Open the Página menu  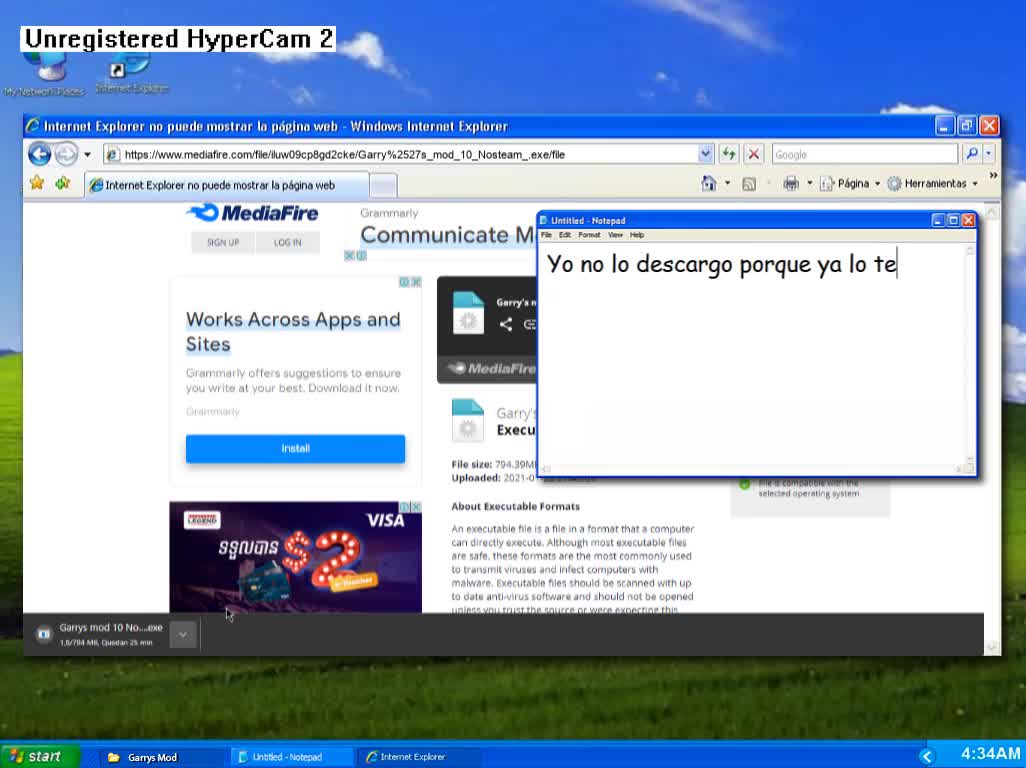850,184
